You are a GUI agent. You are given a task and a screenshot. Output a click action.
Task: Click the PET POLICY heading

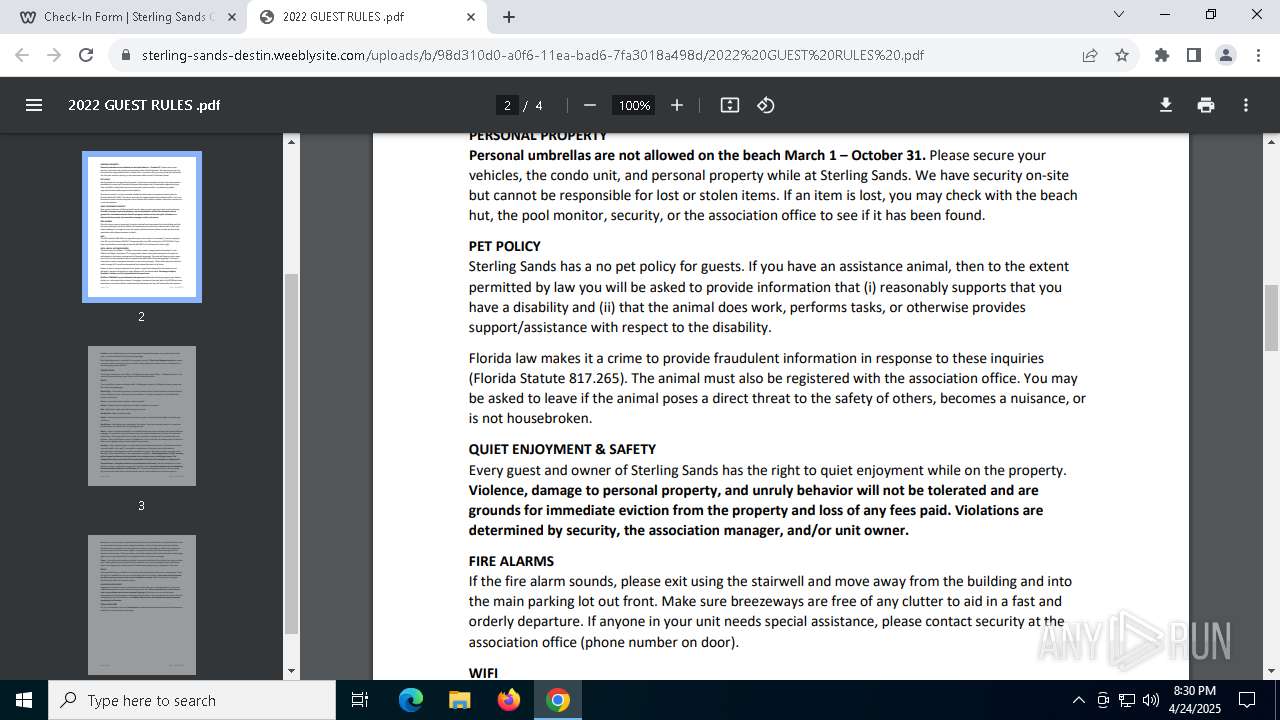click(x=504, y=246)
